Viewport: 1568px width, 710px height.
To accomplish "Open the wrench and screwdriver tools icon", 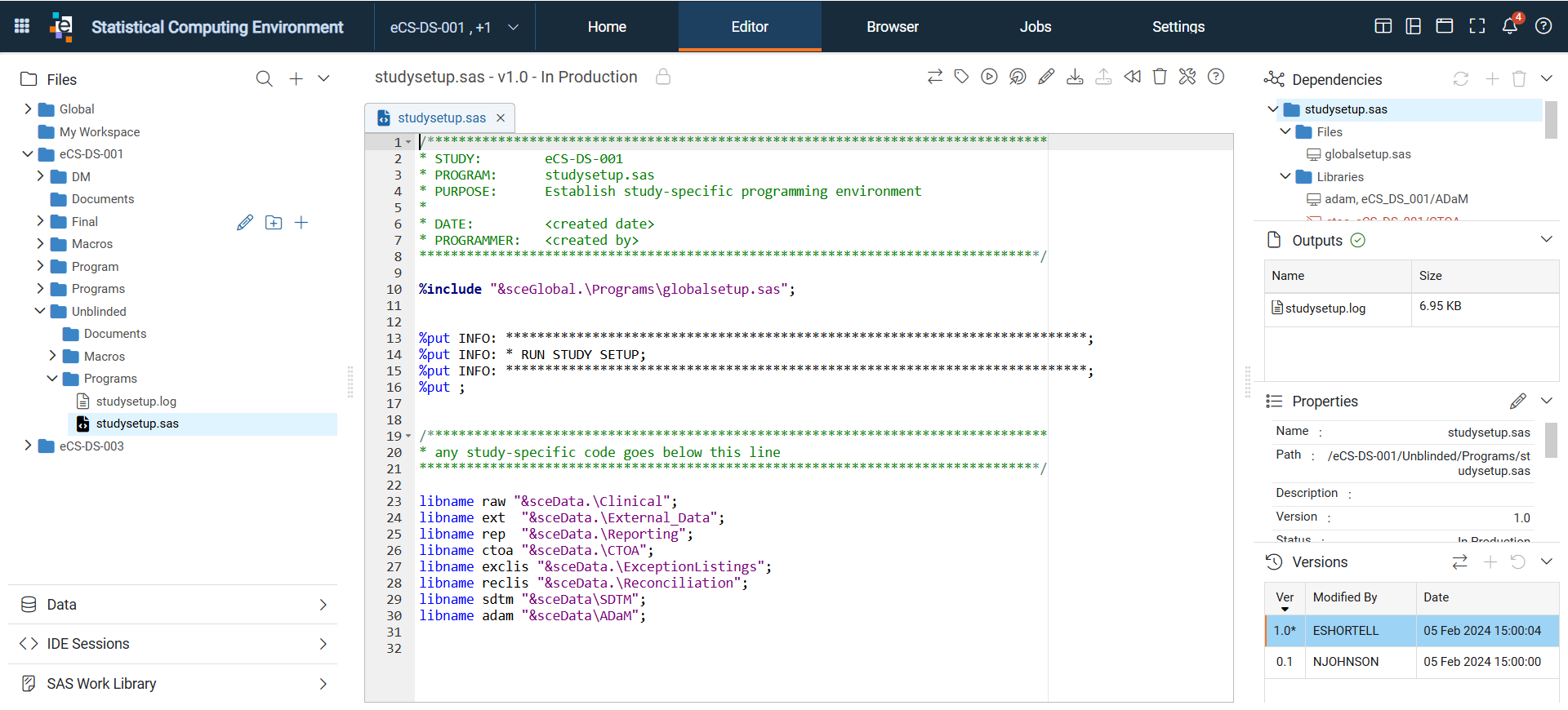I will [1187, 77].
